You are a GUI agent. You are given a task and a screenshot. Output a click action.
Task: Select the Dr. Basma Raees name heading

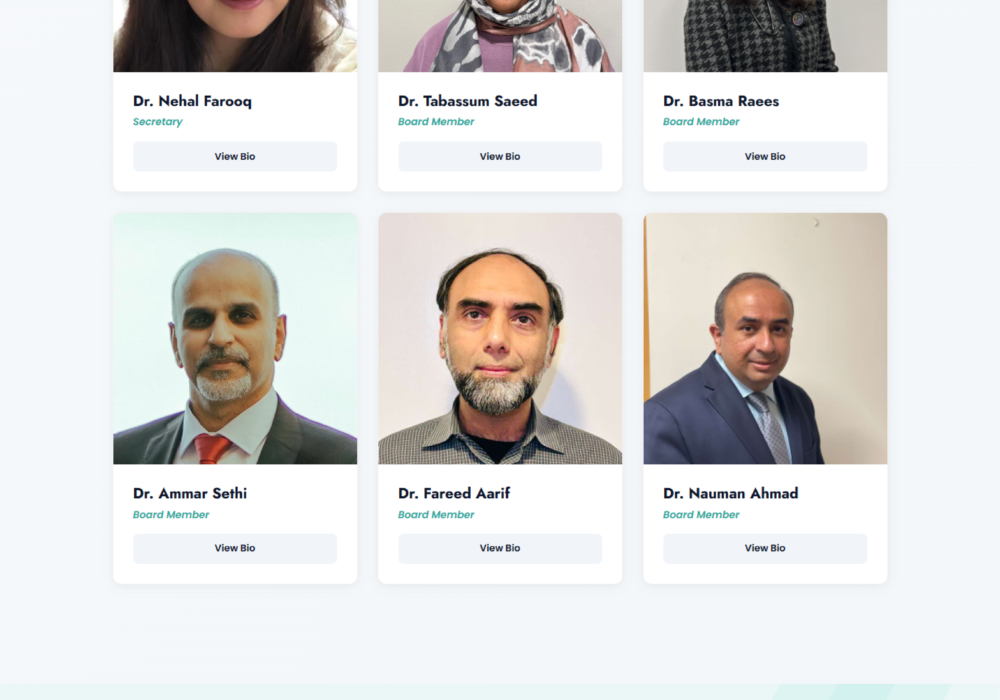721,101
